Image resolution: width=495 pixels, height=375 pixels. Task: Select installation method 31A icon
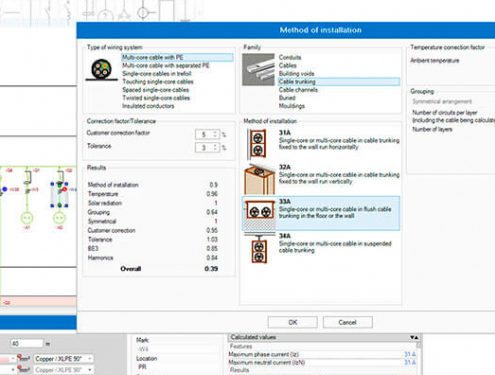(257, 144)
